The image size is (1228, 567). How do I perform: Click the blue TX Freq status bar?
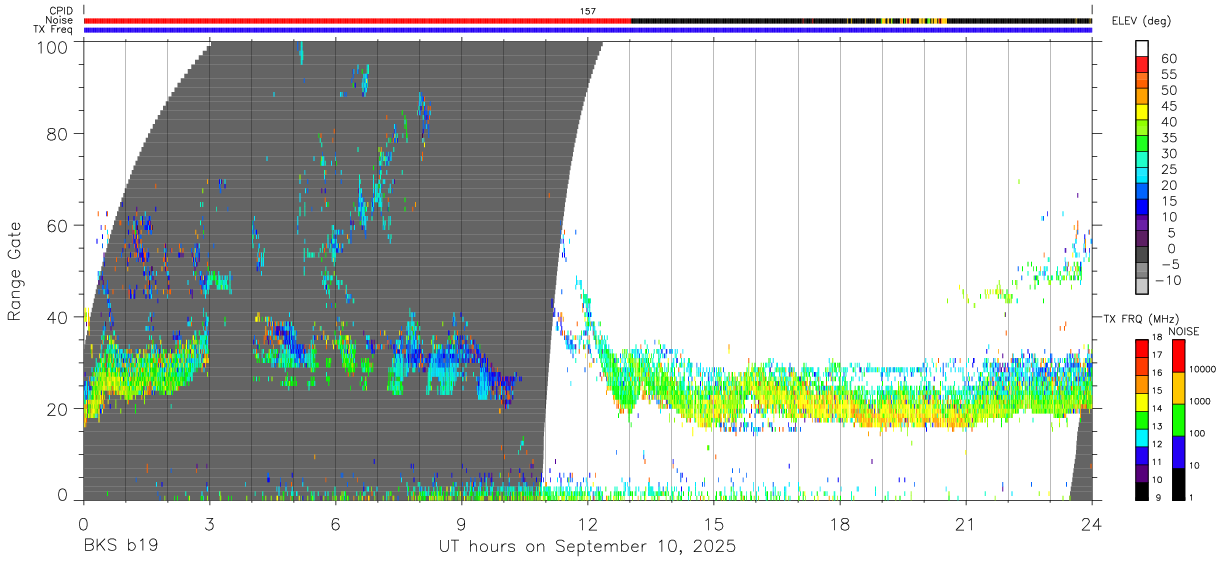tap(588, 30)
